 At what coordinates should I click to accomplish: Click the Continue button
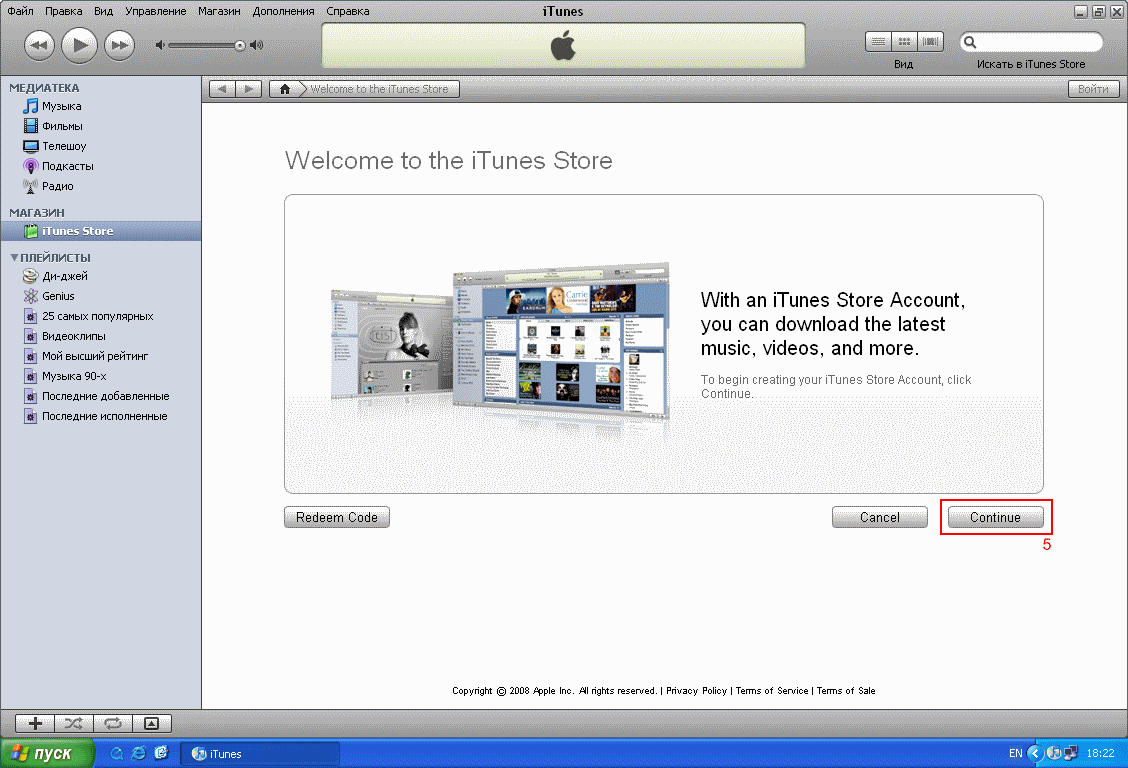(995, 517)
